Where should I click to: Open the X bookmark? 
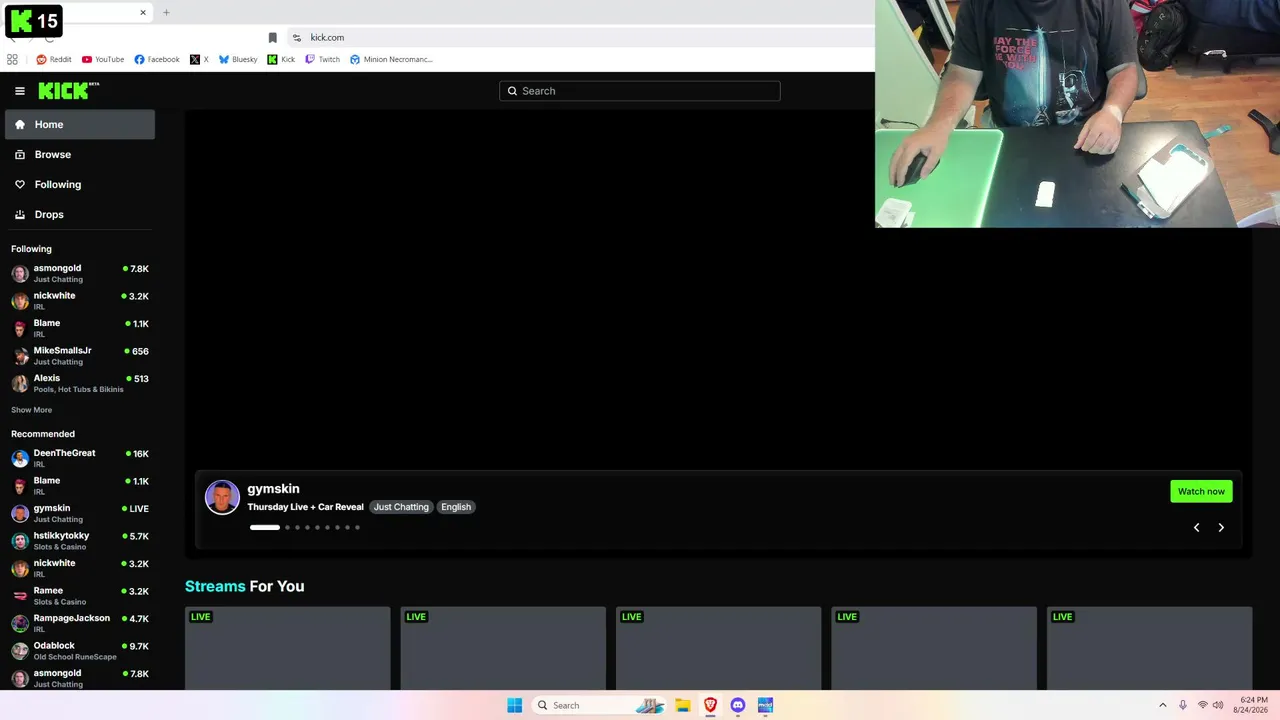(x=199, y=59)
